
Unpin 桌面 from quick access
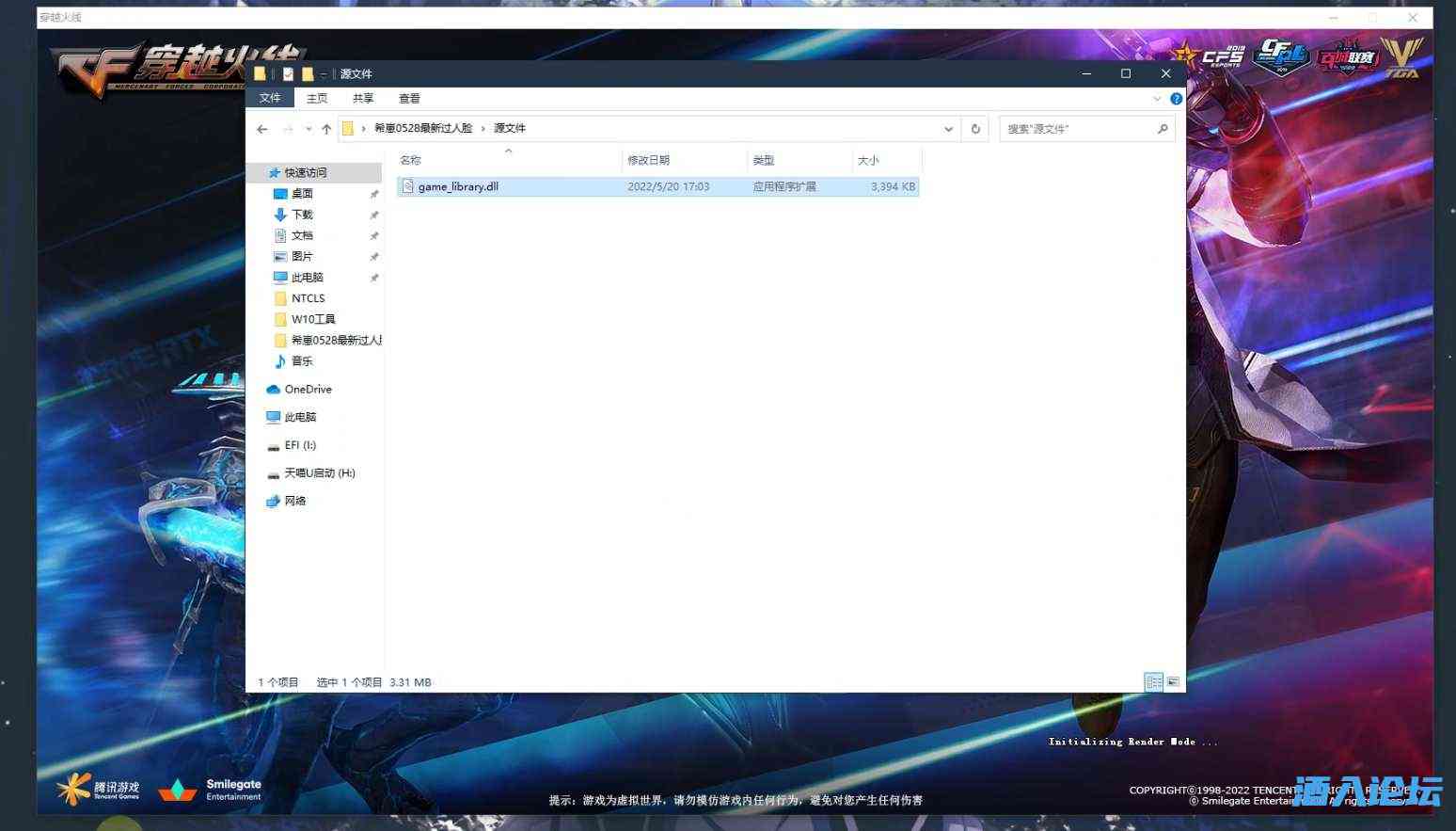[x=373, y=193]
